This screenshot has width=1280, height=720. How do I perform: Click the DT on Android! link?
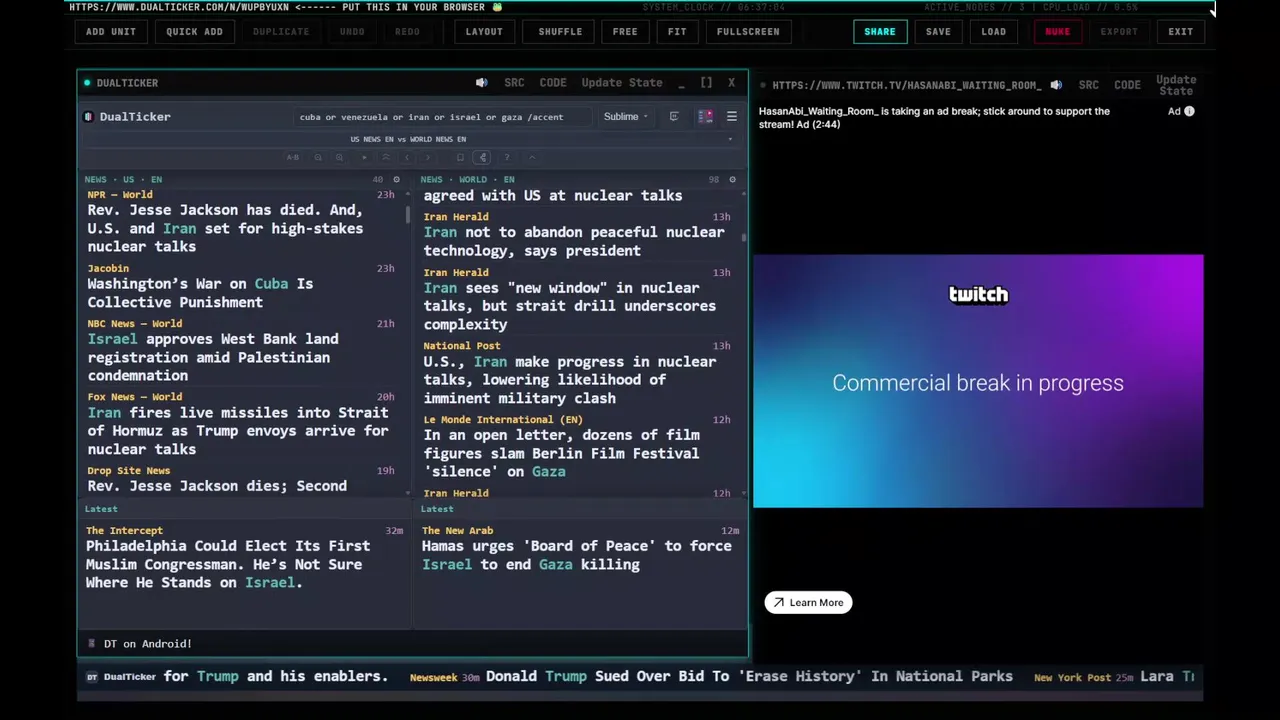[x=147, y=644]
